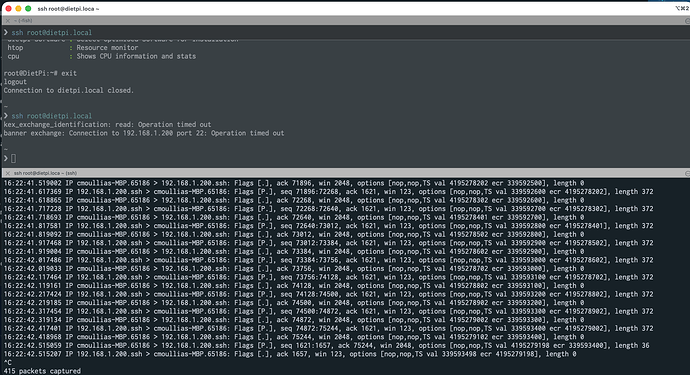Click the timestamp '16:22:41.618865'

pyautogui.click(x=33, y=200)
